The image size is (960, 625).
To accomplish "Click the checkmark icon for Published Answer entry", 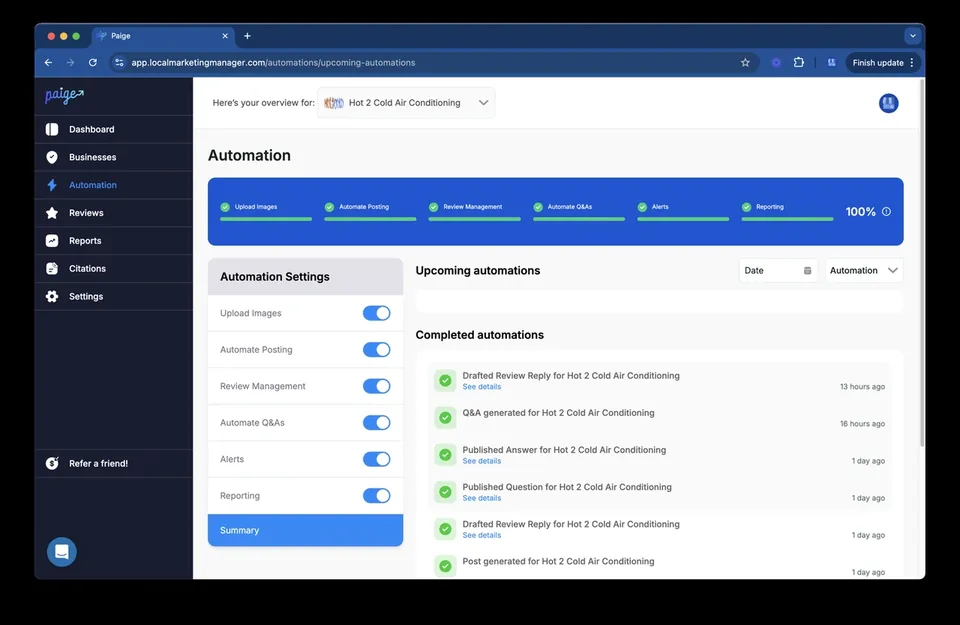I will pos(446,455).
